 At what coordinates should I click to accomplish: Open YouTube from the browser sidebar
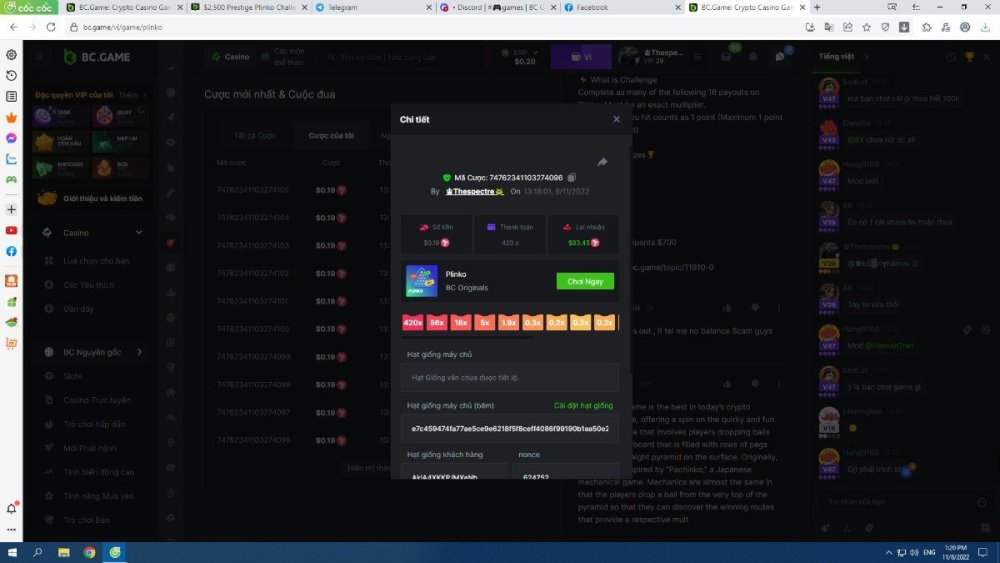point(11,230)
